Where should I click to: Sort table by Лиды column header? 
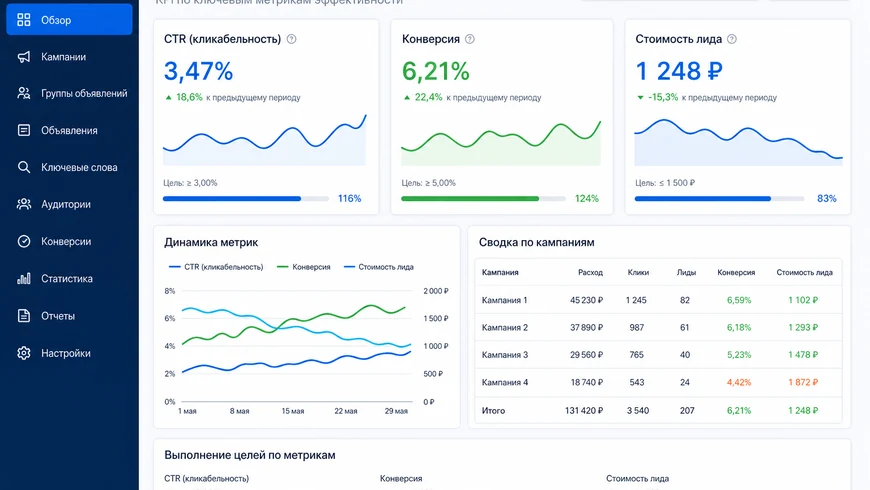pyautogui.click(x=686, y=272)
